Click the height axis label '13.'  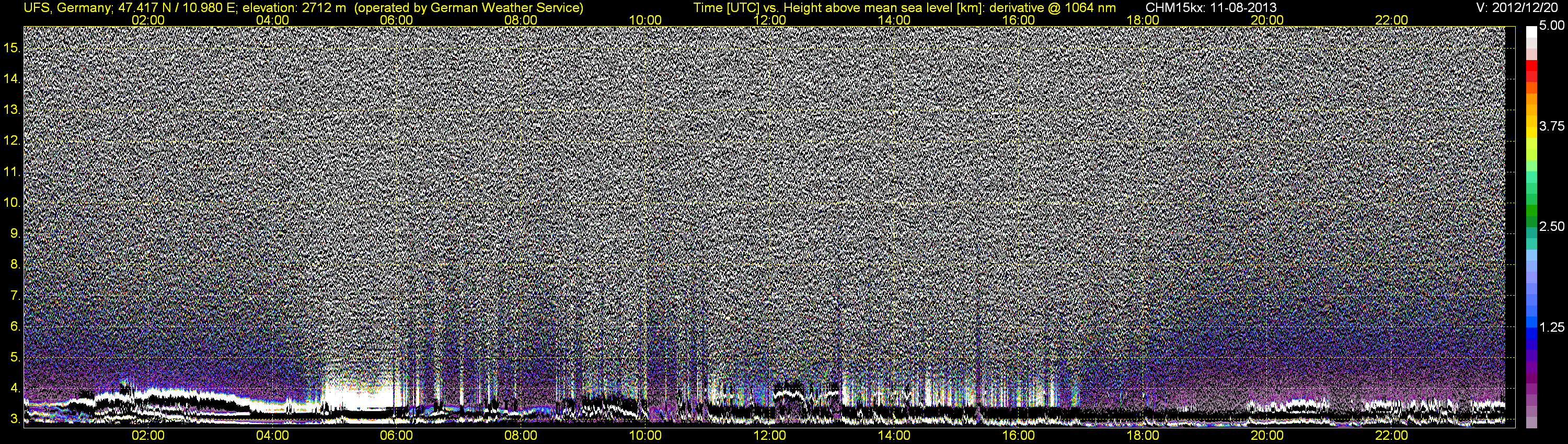click(12, 110)
